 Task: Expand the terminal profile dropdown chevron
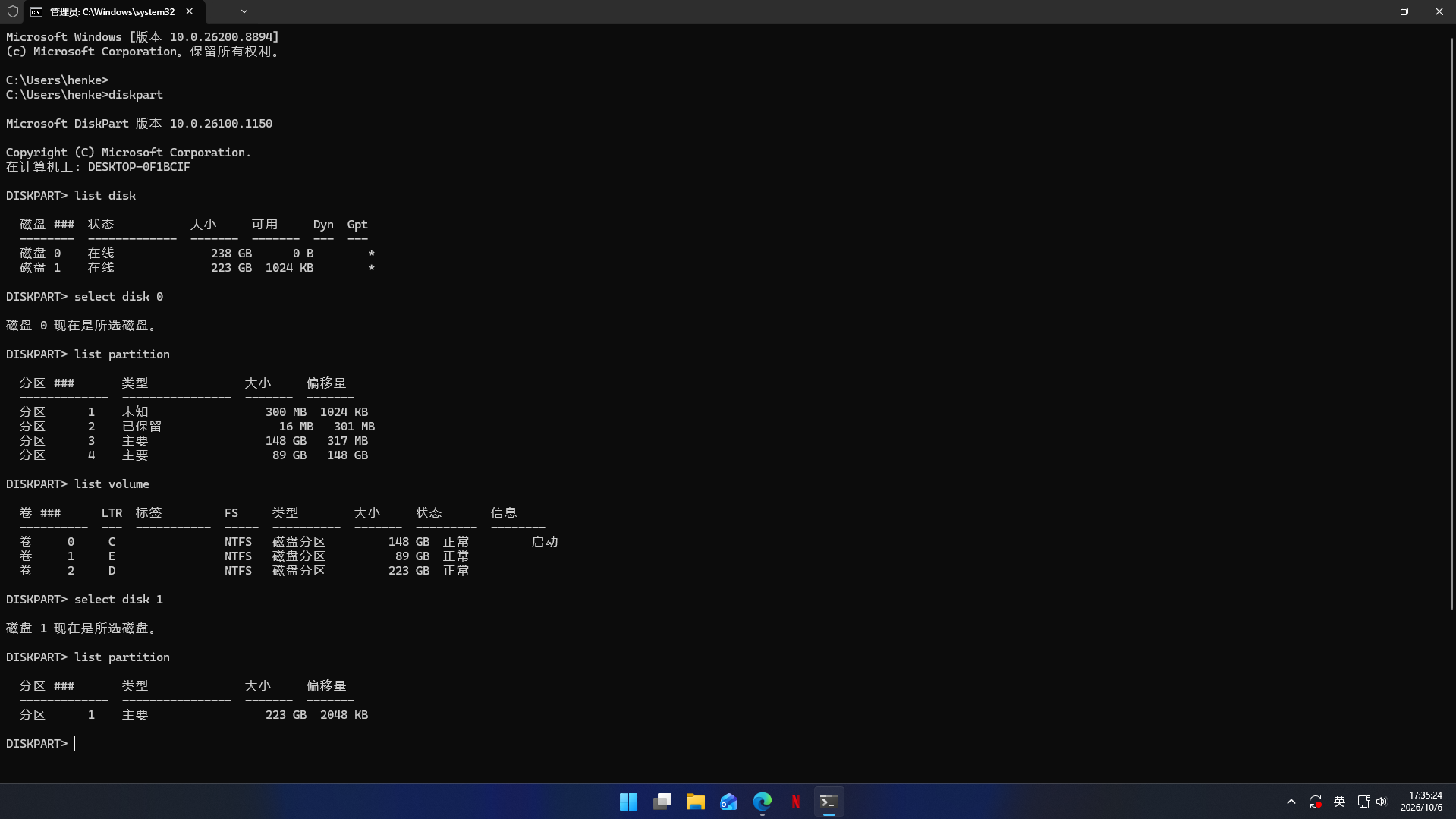pos(244,11)
